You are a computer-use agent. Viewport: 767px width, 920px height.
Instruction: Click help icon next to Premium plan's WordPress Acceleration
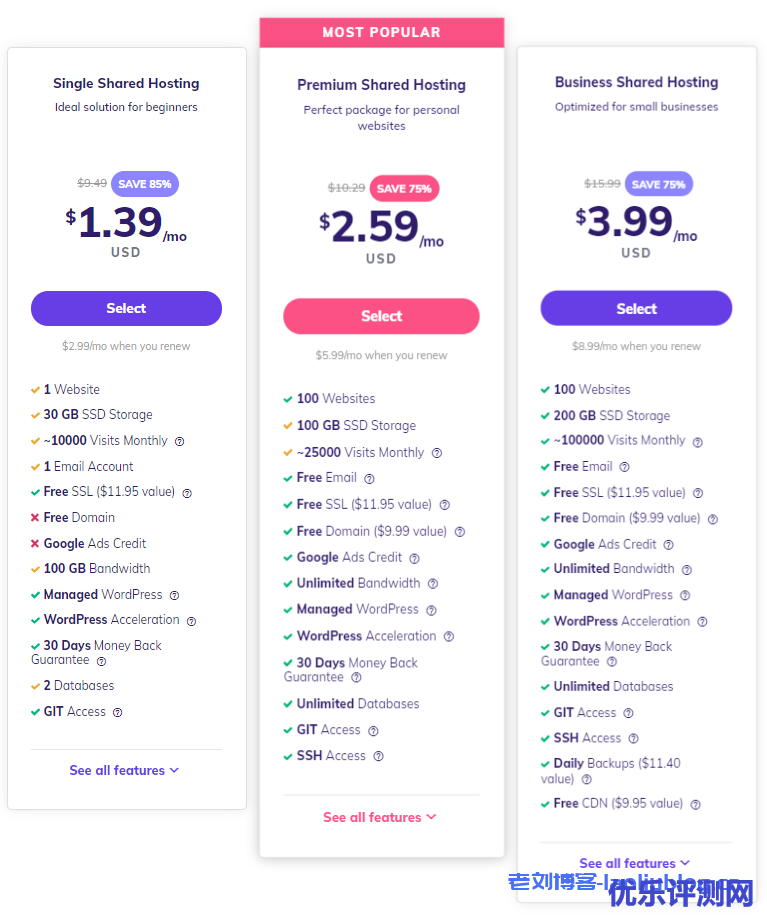click(449, 637)
